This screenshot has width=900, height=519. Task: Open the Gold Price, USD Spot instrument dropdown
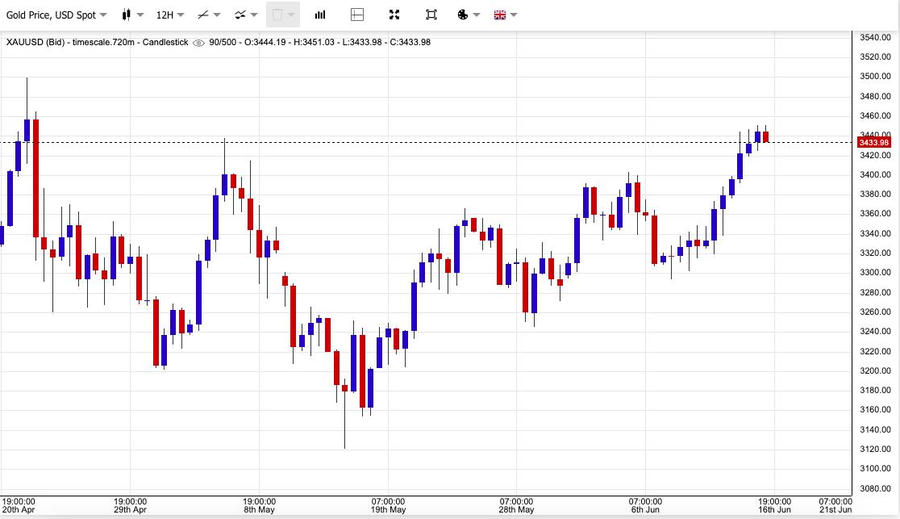click(55, 15)
